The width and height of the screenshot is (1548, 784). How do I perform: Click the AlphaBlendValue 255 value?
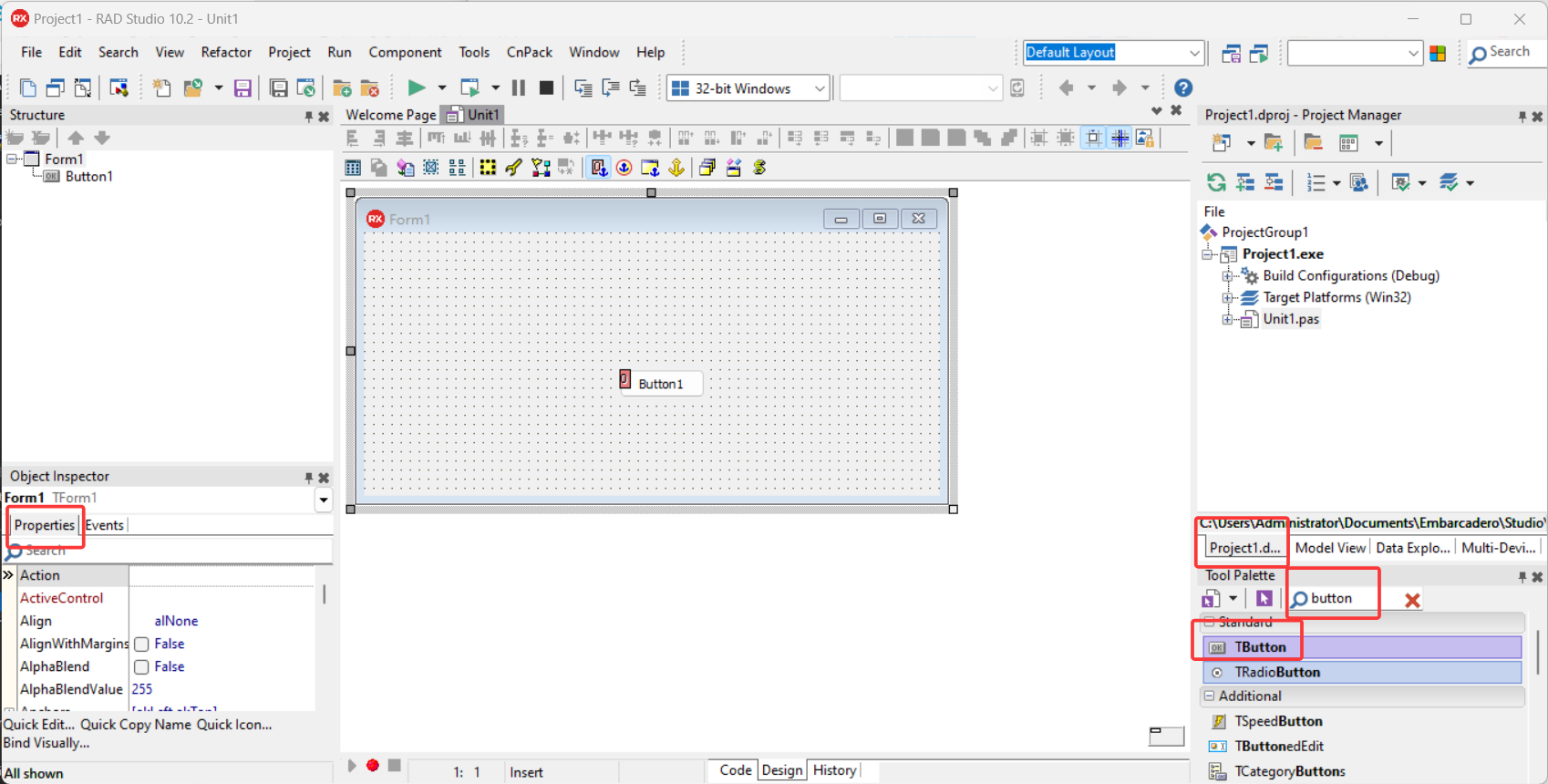(142, 690)
